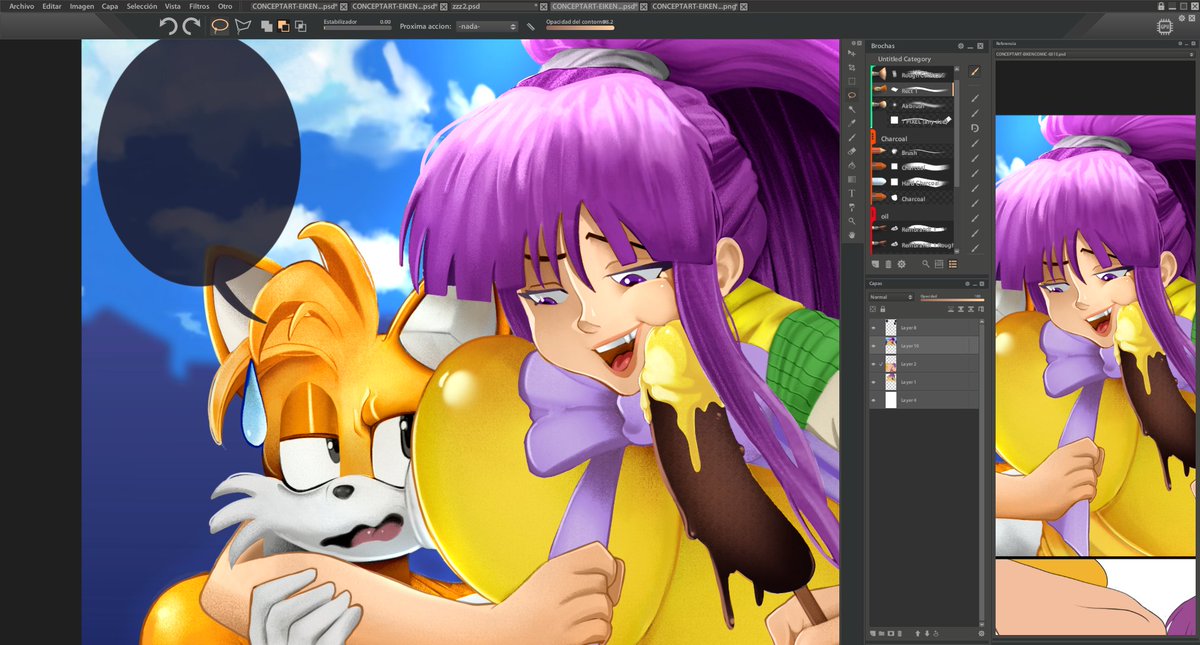Viewport: 1200px width, 645px height.
Task: Click the Layer 8 thumbnail
Action: [890, 328]
